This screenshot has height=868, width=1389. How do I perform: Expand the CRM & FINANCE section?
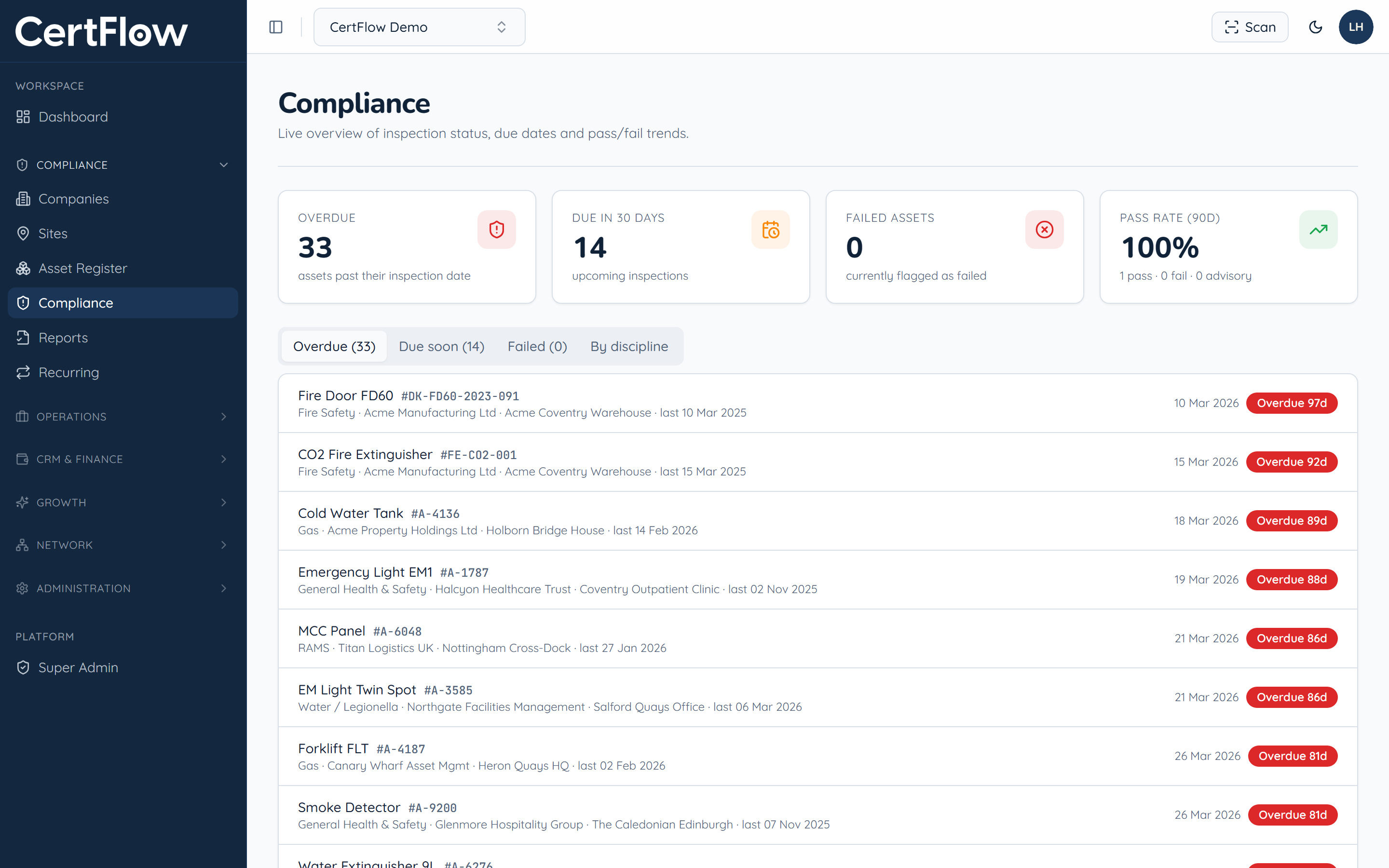pos(123,459)
